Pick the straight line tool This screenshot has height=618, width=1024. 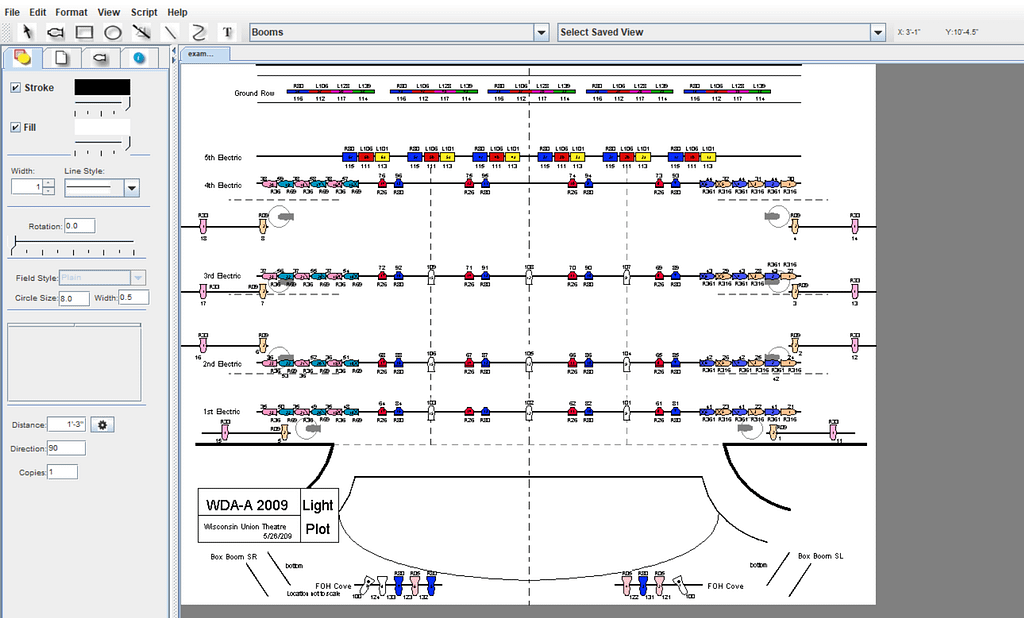170,31
